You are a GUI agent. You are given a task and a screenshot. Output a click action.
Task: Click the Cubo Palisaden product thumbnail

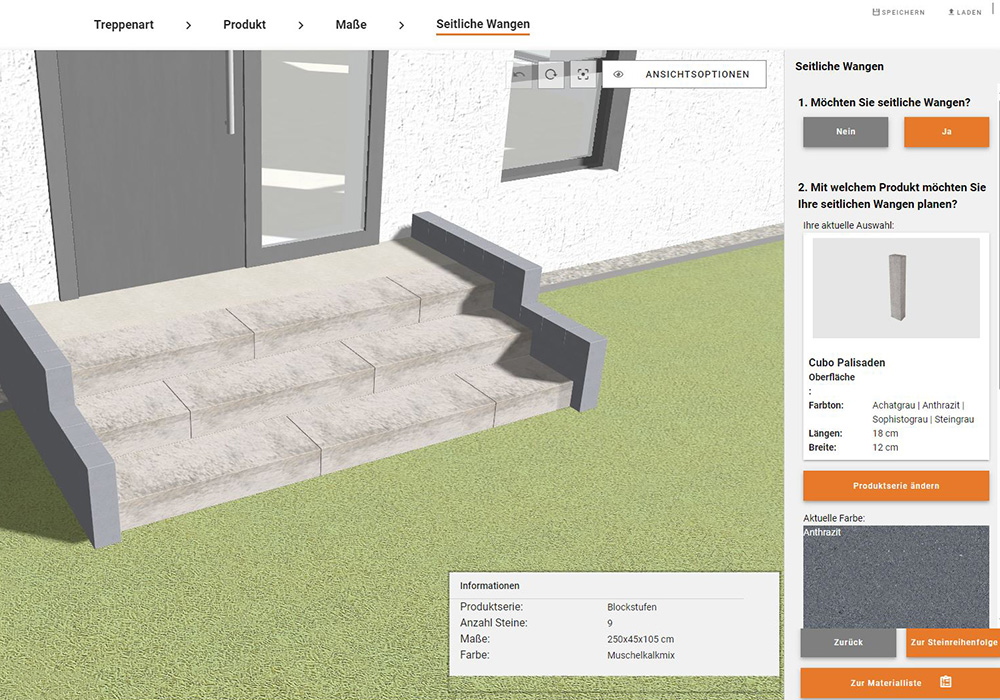point(895,288)
